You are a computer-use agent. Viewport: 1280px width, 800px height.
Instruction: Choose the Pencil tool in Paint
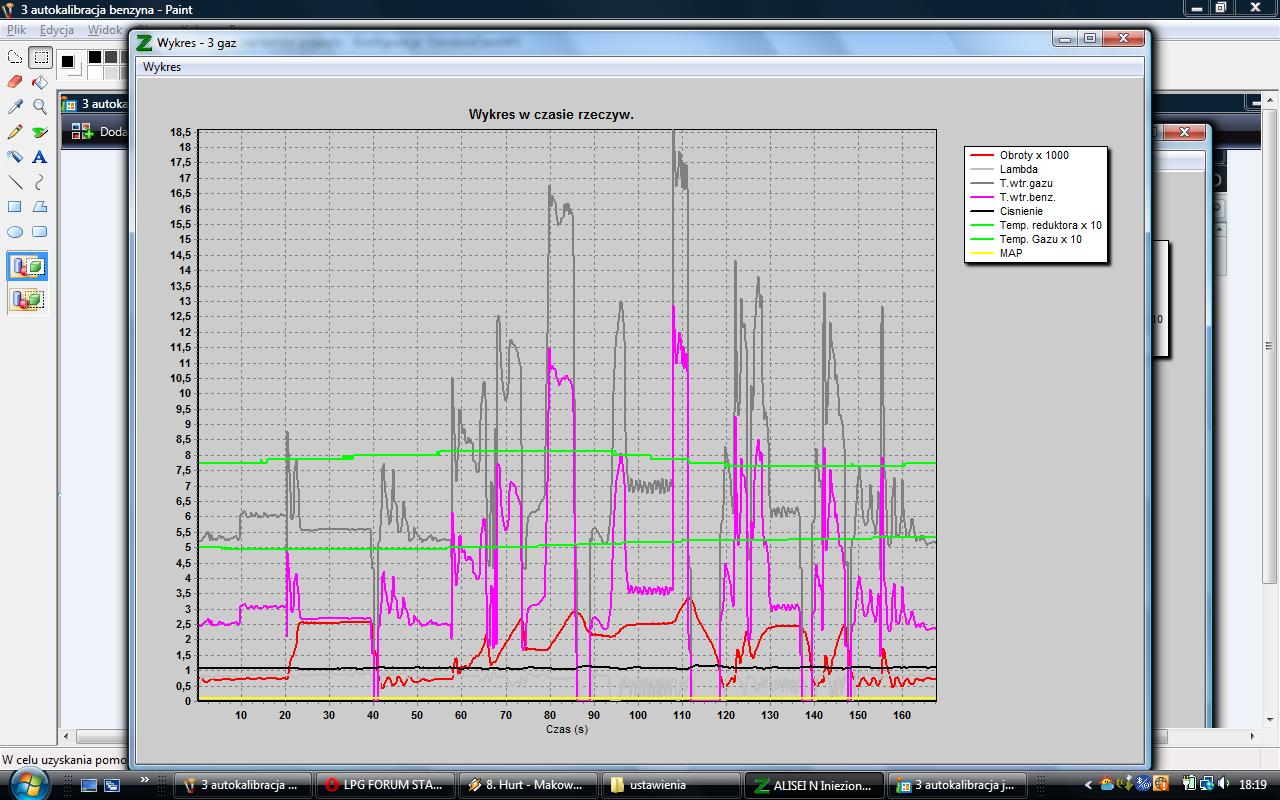(x=15, y=132)
